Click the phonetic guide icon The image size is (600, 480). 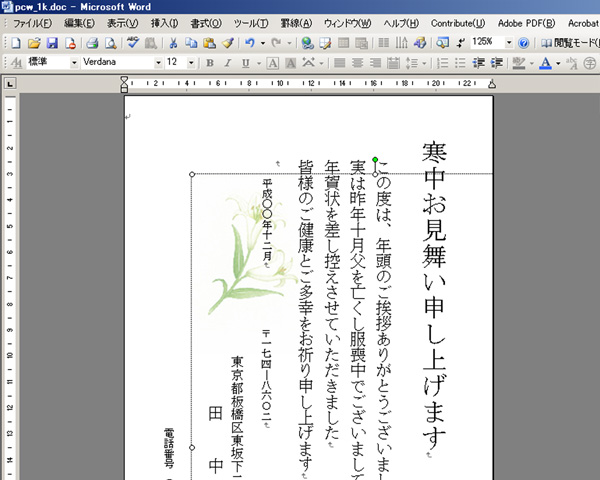(572, 63)
